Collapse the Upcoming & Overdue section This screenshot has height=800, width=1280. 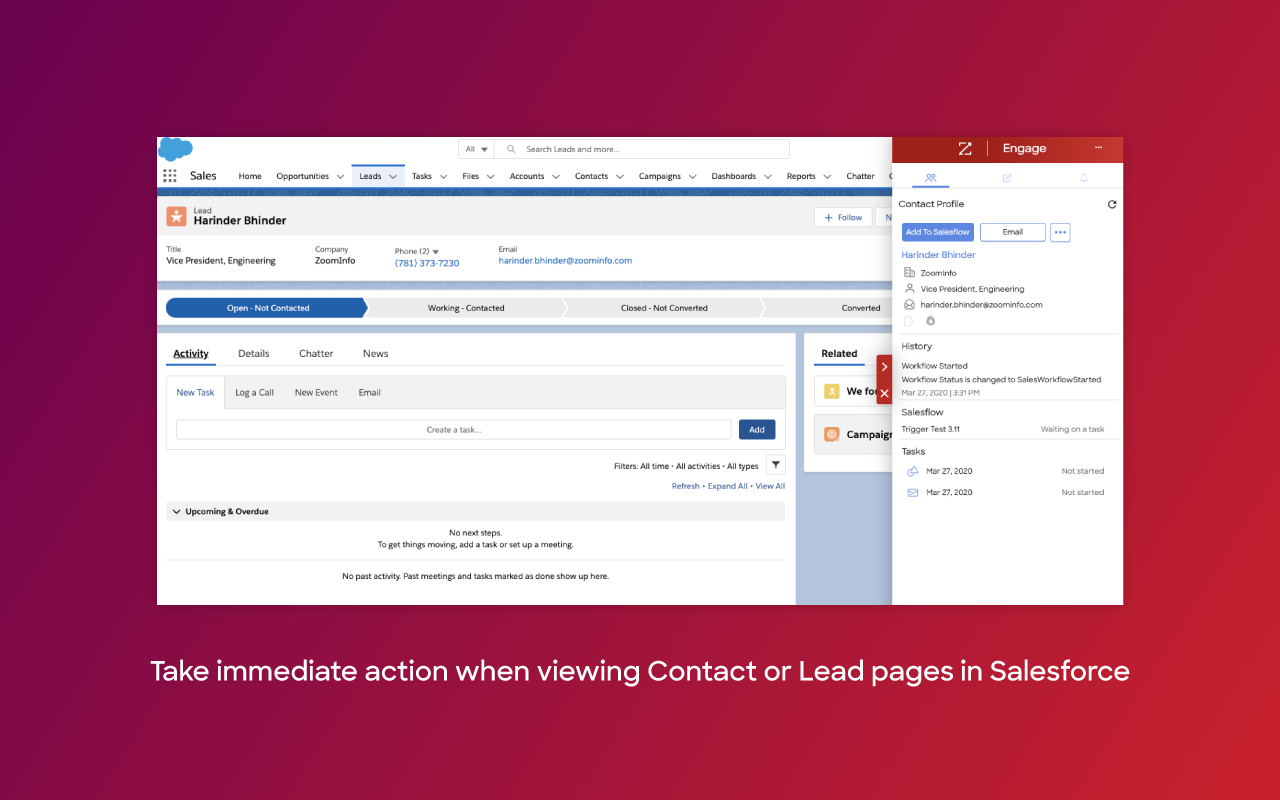[176, 511]
